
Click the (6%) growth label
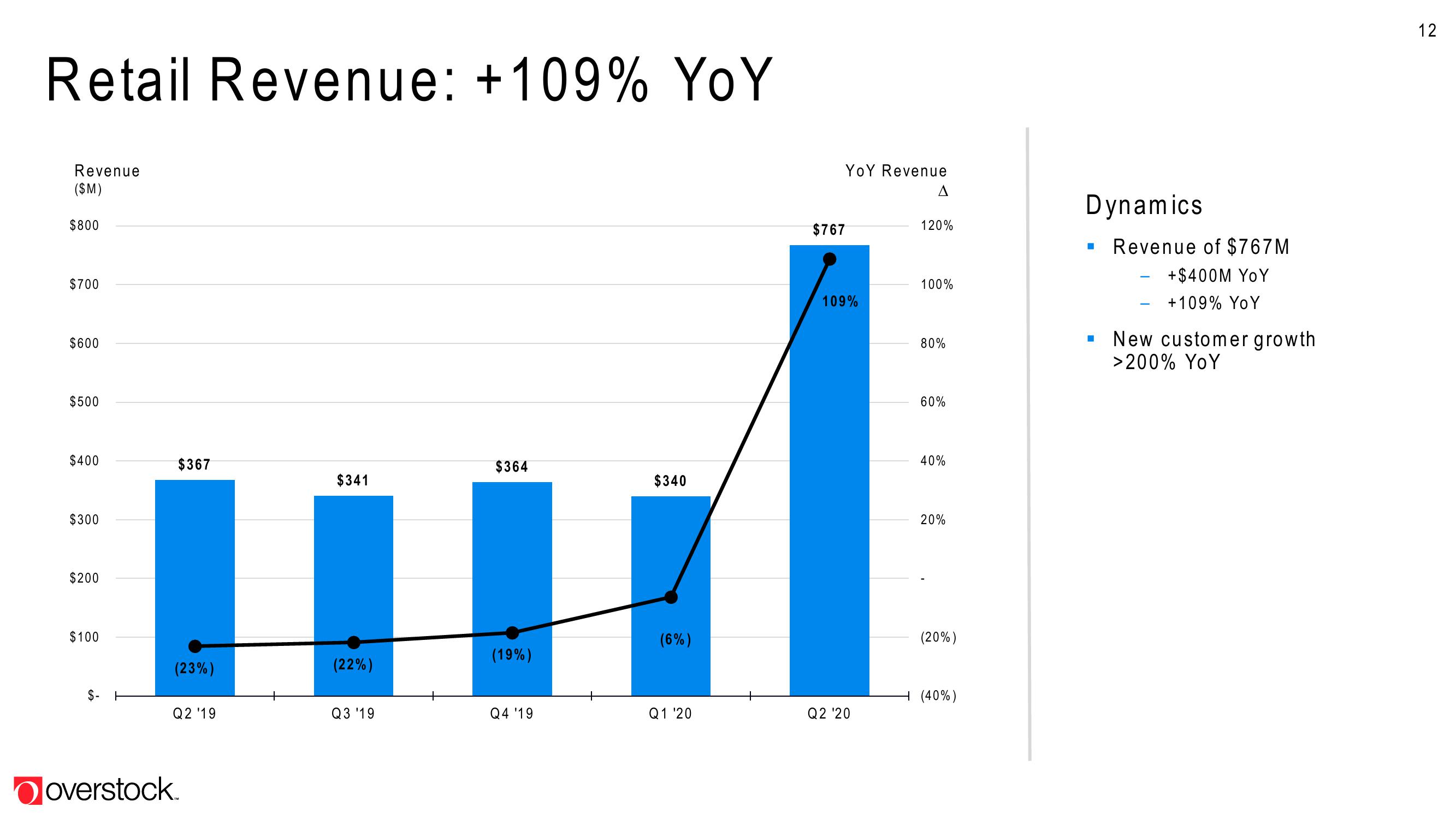point(676,640)
